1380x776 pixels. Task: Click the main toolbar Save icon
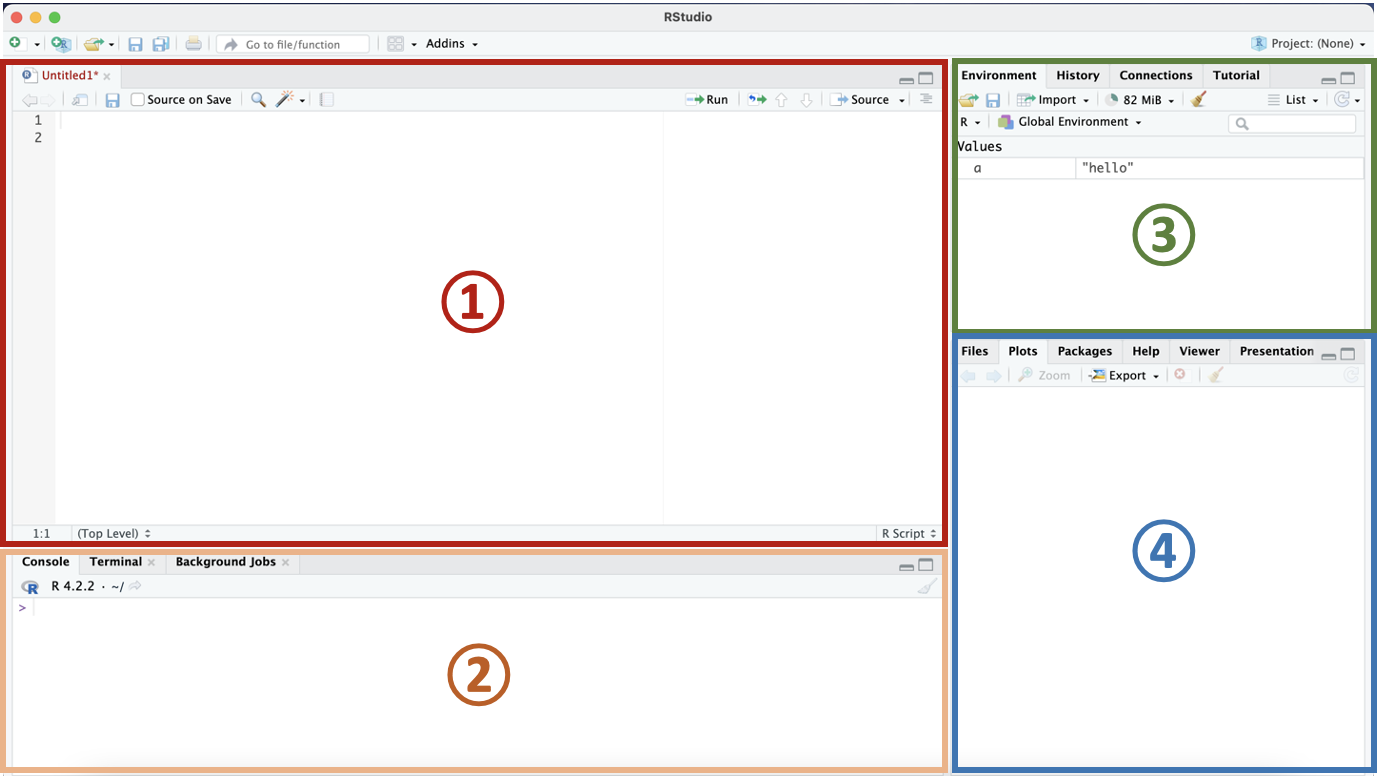(135, 44)
